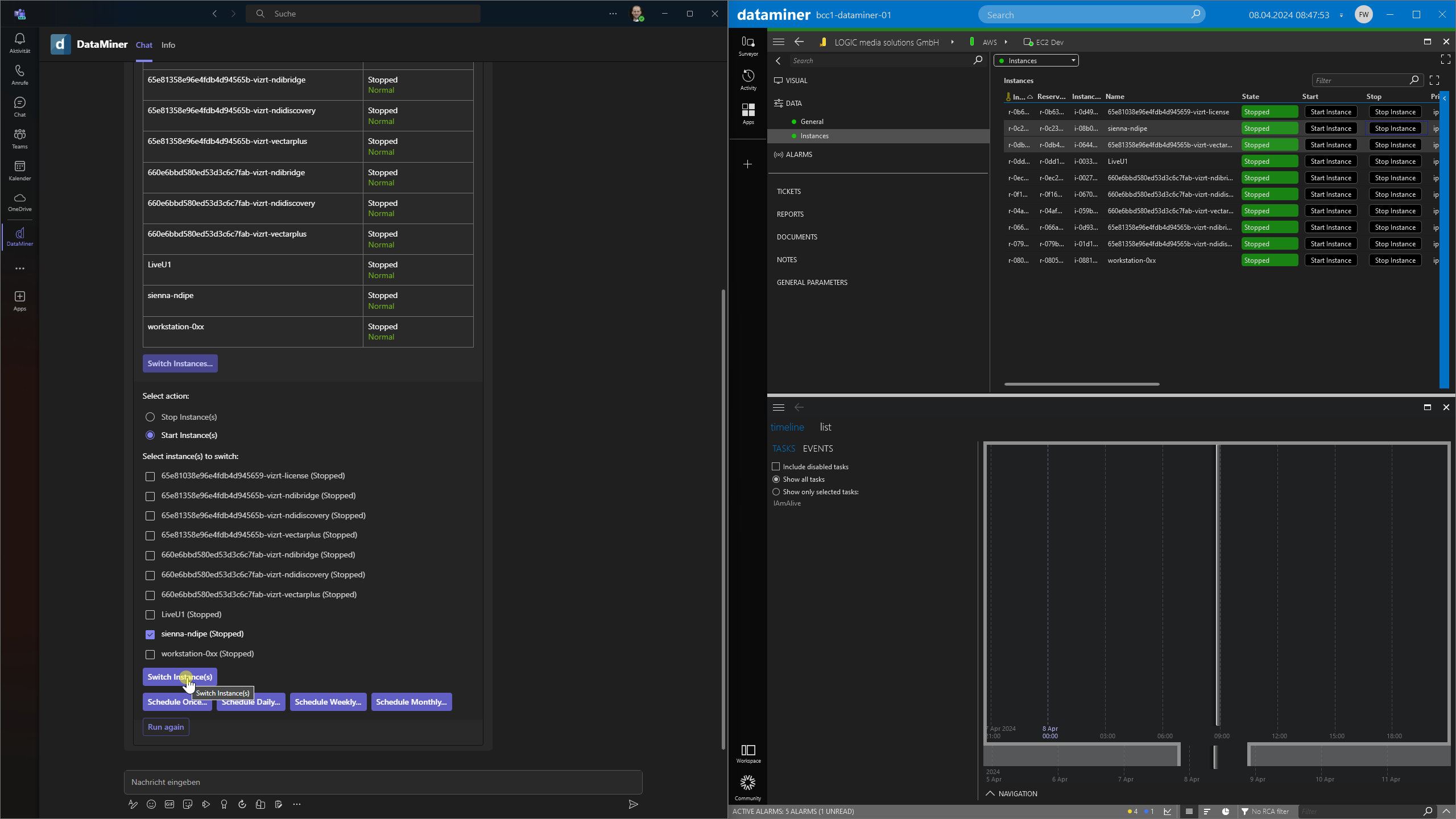Uncheck the sienna-ndipe (Stopped) checkbox
1456x819 pixels.
pyautogui.click(x=150, y=635)
